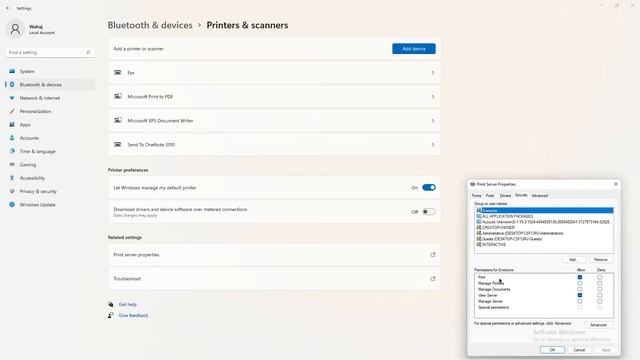Image resolution: width=640 pixels, height=360 pixels.
Task: Open Troubleshoot external link icon
Action: (x=433, y=279)
